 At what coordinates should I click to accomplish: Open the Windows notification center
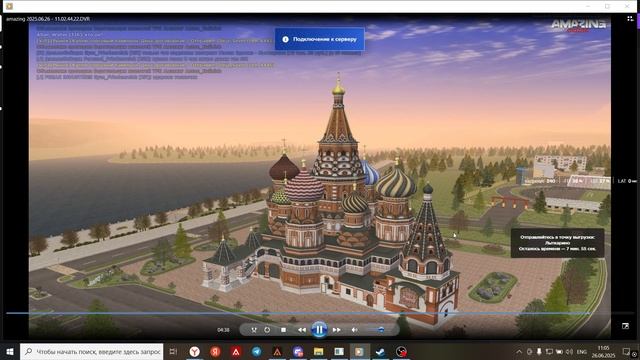tap(627, 351)
